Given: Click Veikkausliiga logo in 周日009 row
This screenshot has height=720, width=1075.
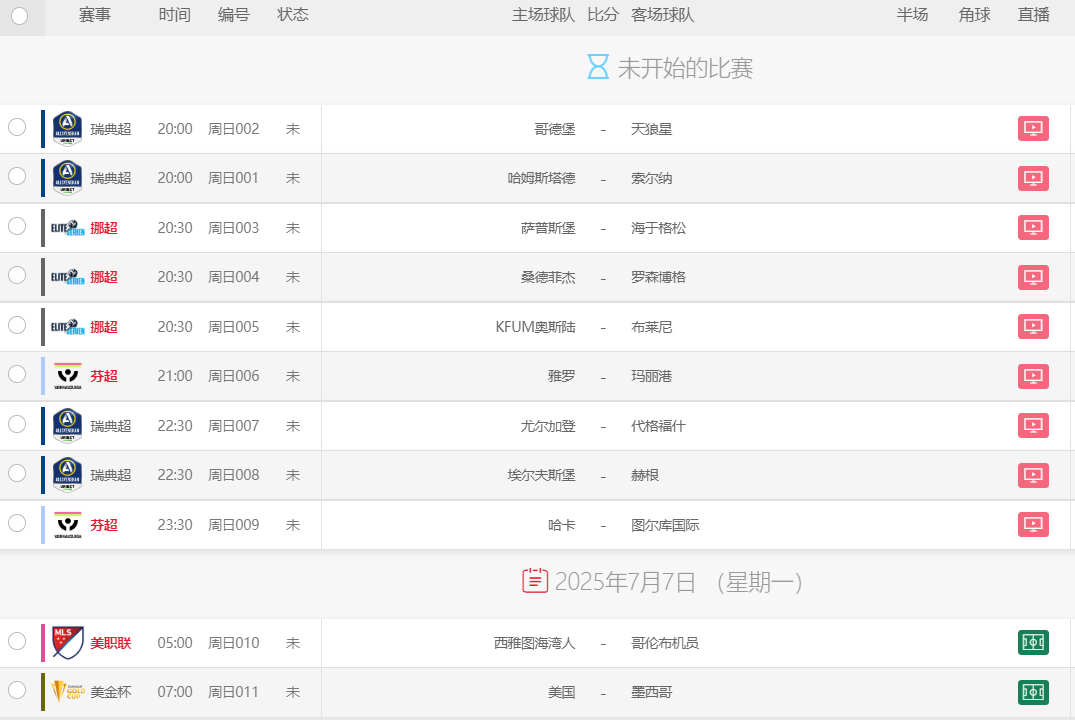Looking at the screenshot, I should [x=67, y=525].
